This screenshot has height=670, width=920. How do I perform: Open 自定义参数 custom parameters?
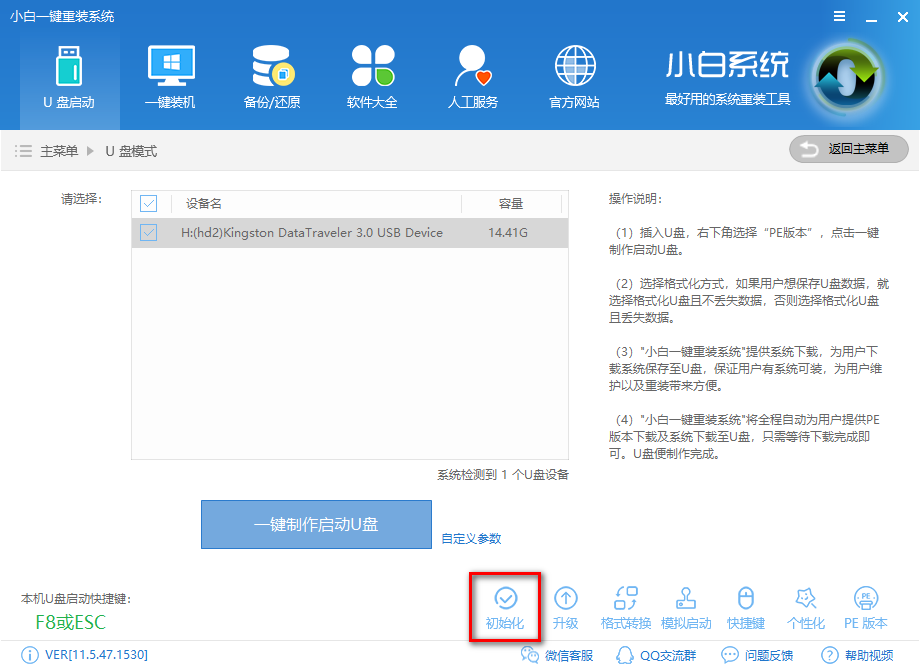[x=472, y=537]
